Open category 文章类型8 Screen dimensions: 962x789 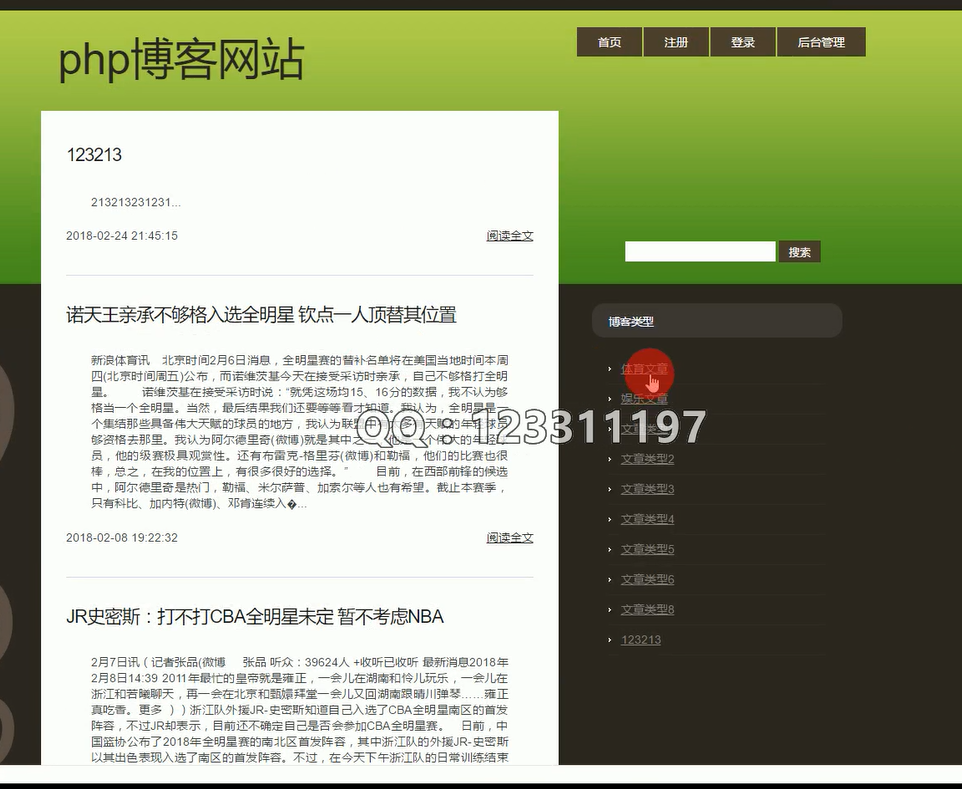point(647,609)
